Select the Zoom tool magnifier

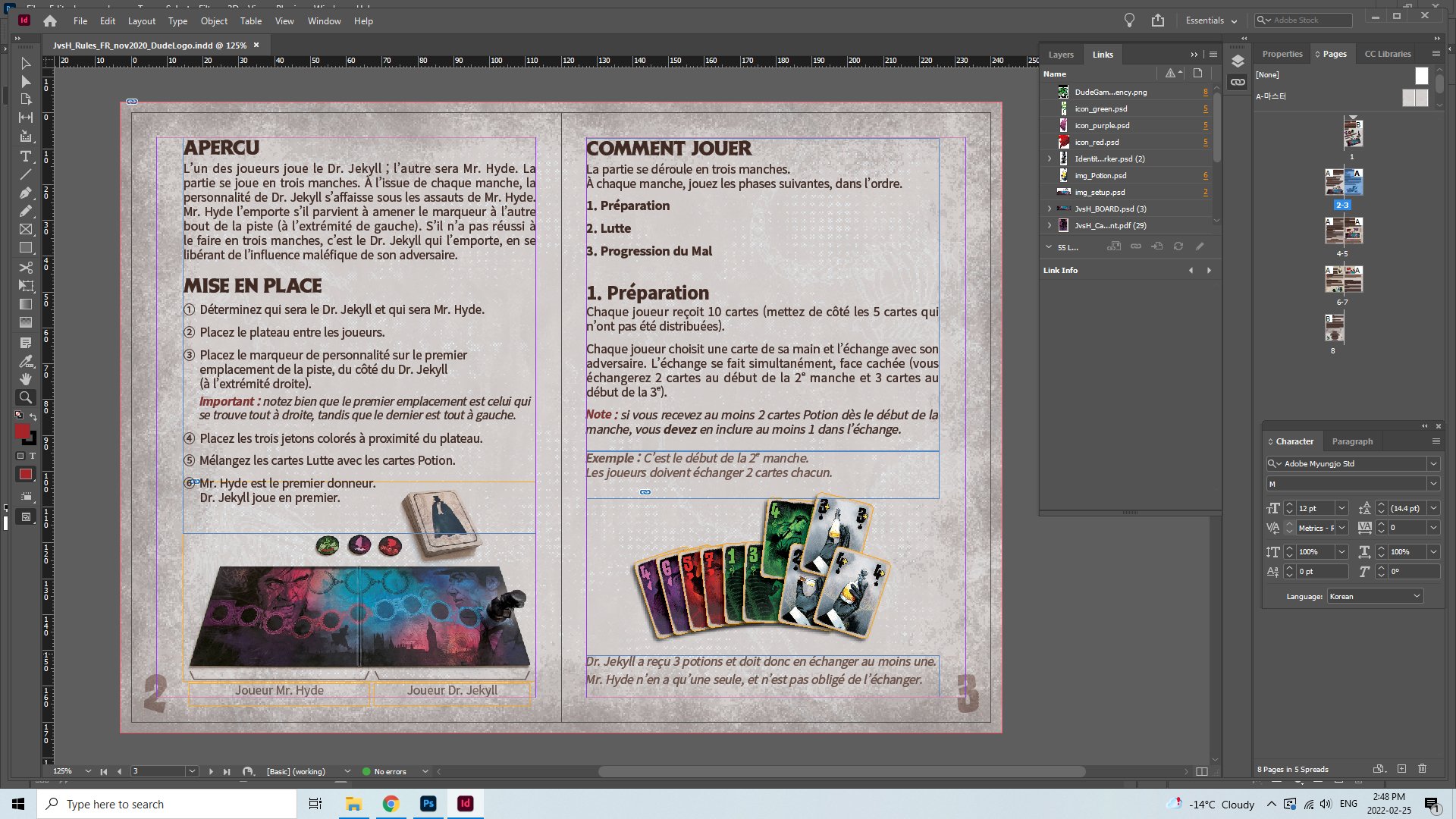[x=26, y=397]
